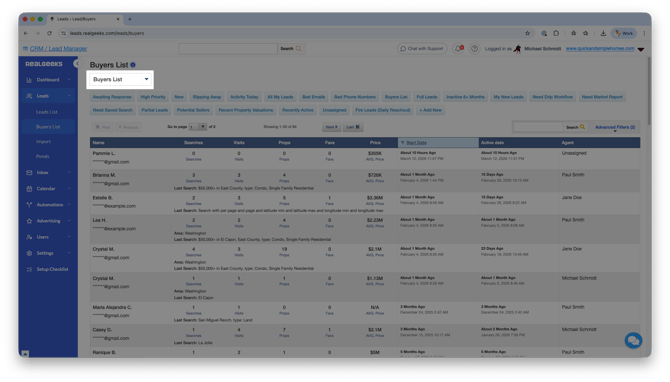Expand the account menu arrow at top right

coord(641,50)
